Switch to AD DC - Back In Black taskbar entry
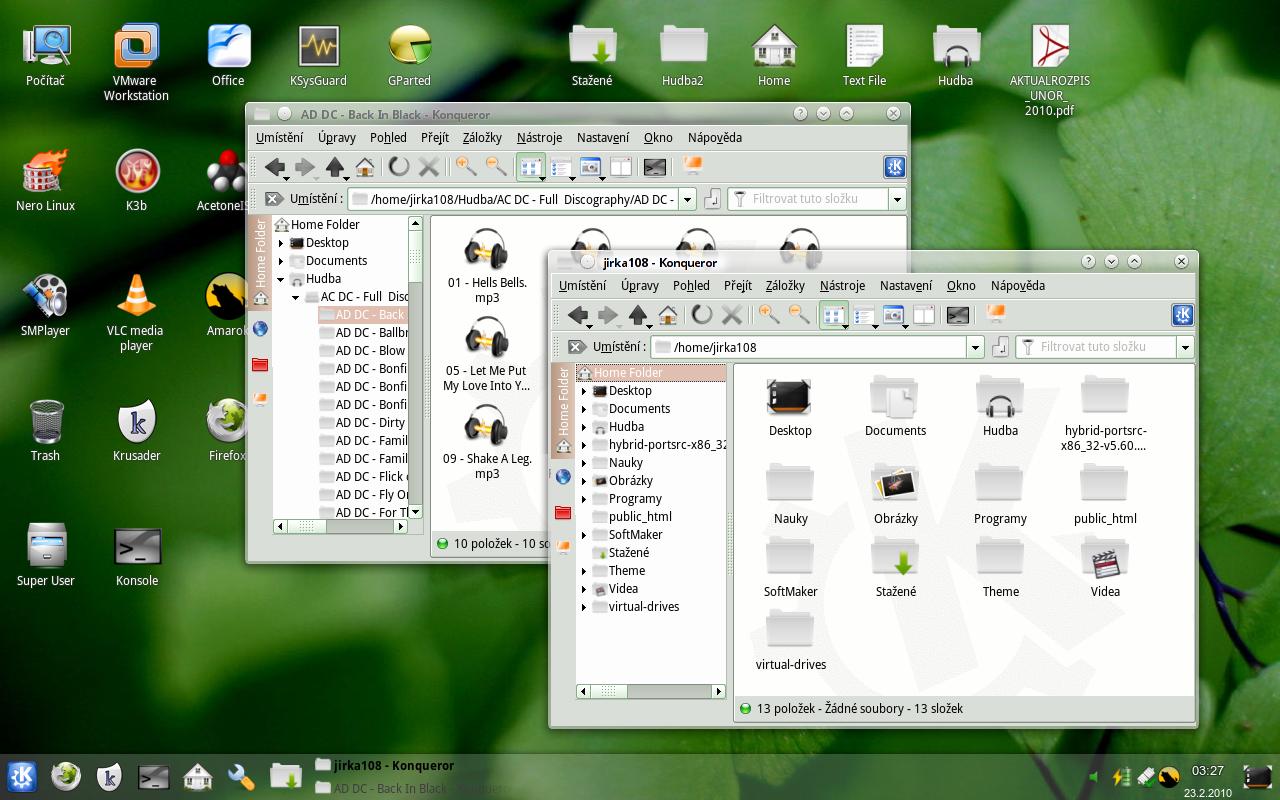The height and width of the screenshot is (800, 1280). point(410,788)
